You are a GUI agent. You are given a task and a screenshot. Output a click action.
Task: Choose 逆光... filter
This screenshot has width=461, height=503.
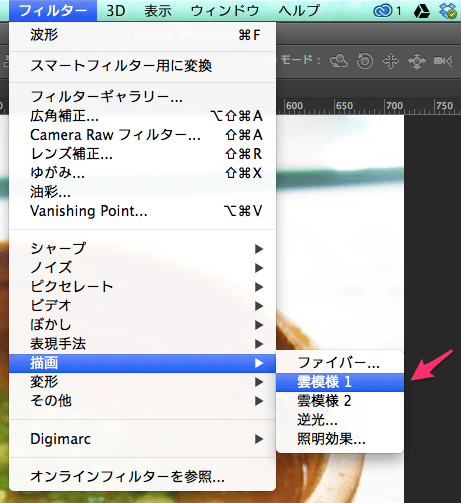pos(340,420)
